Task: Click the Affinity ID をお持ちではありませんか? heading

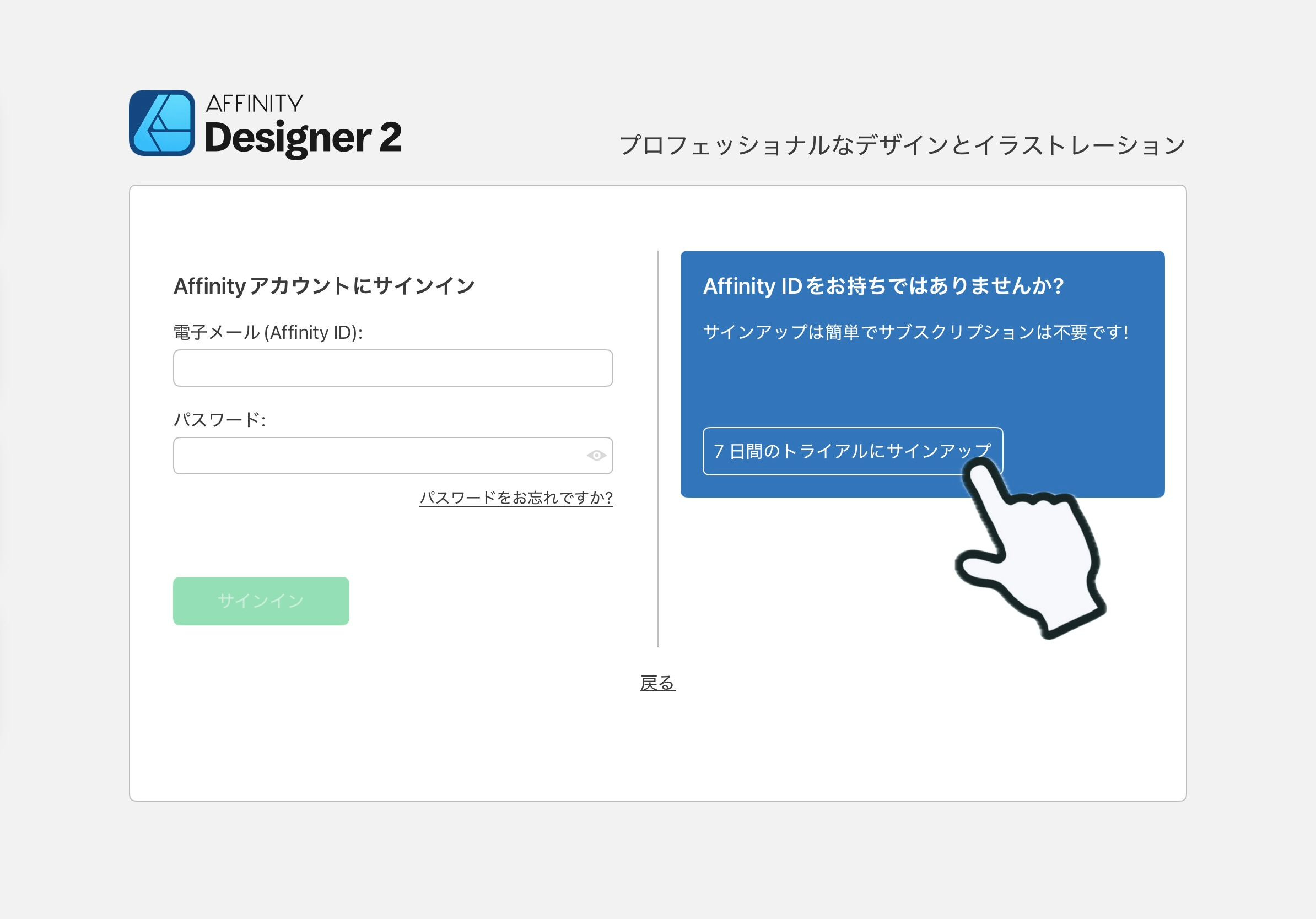Action: (883, 285)
